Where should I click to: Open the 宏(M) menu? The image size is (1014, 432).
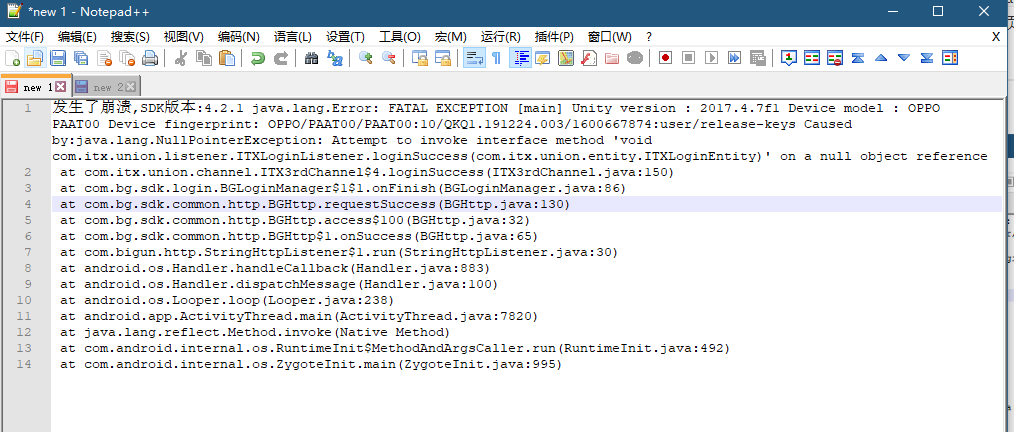click(451, 37)
